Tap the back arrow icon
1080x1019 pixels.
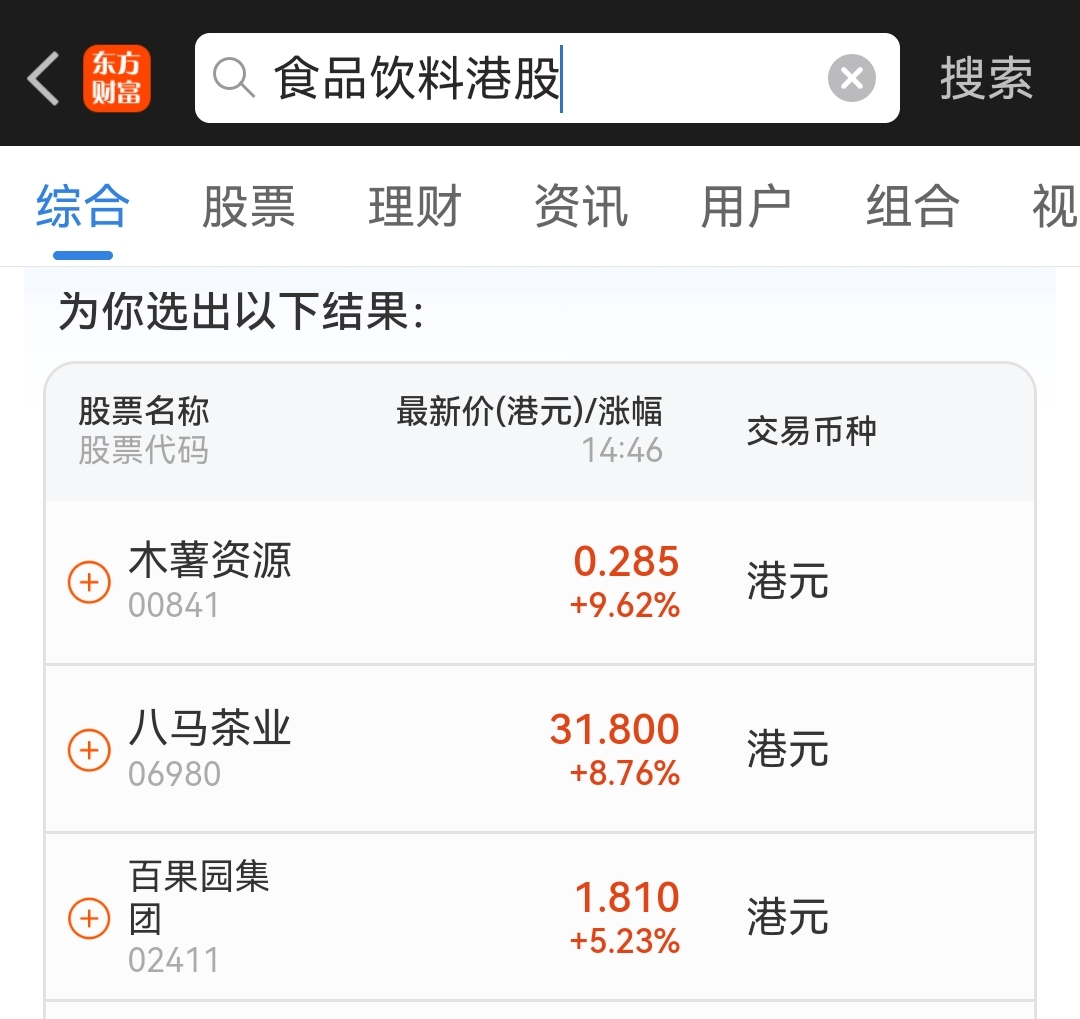tap(43, 78)
